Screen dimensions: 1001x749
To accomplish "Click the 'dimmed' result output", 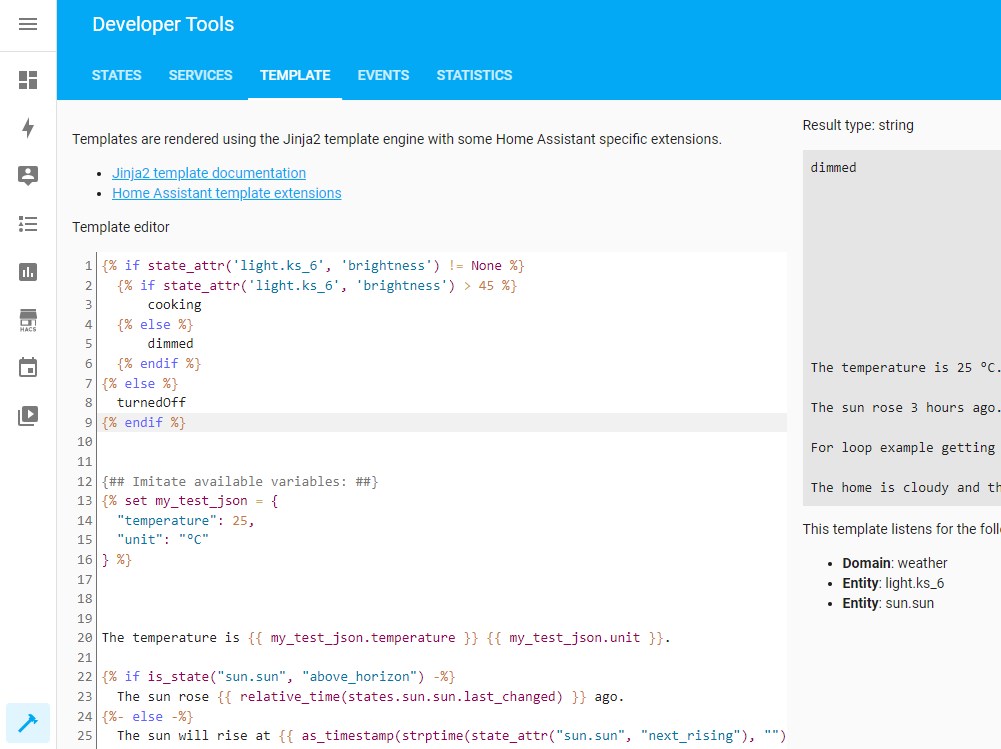I will click(x=833, y=167).
